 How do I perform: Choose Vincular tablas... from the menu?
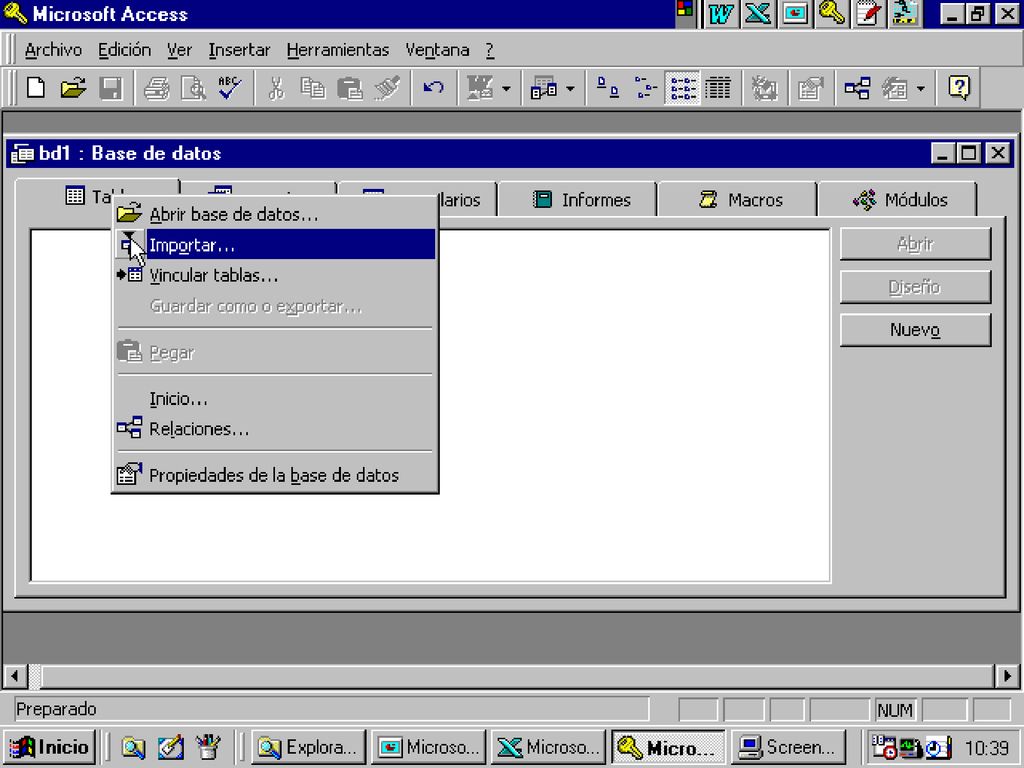[x=275, y=276]
